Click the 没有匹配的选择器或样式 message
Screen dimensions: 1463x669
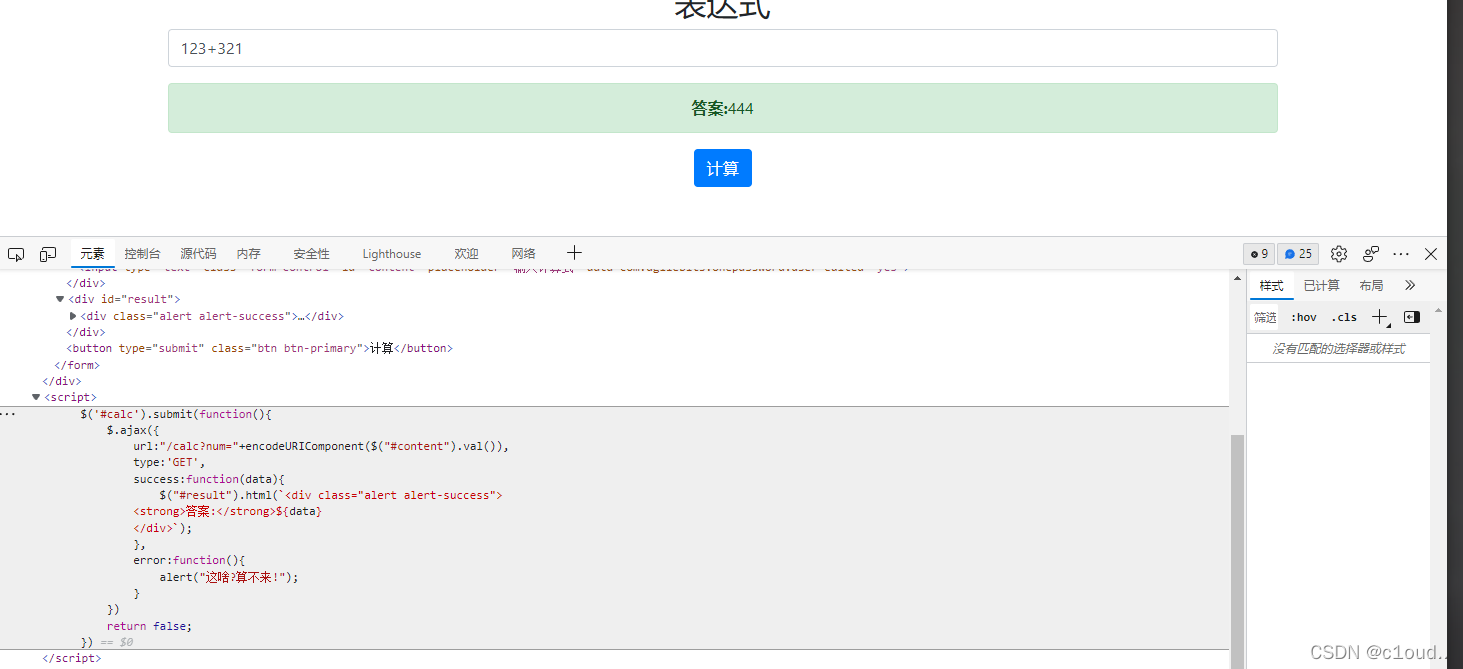pyautogui.click(x=1338, y=349)
